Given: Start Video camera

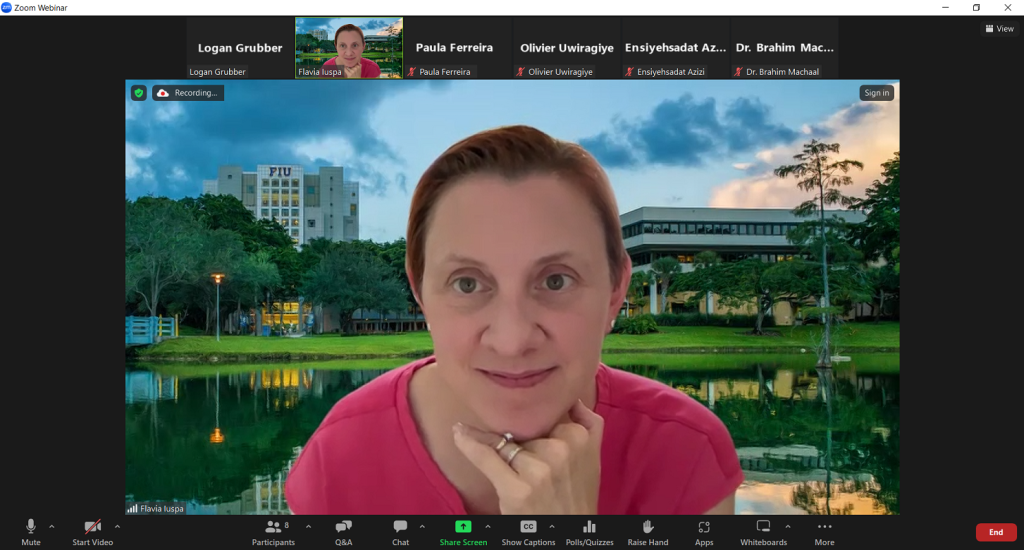Looking at the screenshot, I should click(92, 531).
